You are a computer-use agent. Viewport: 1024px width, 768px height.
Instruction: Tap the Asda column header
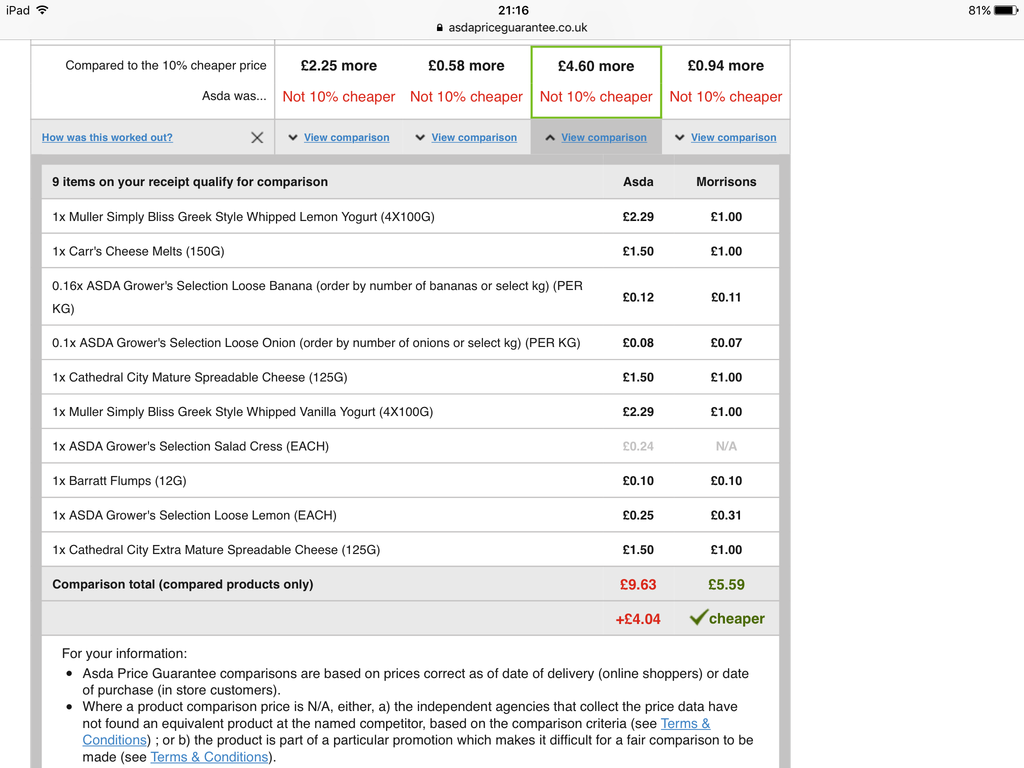[x=638, y=182]
